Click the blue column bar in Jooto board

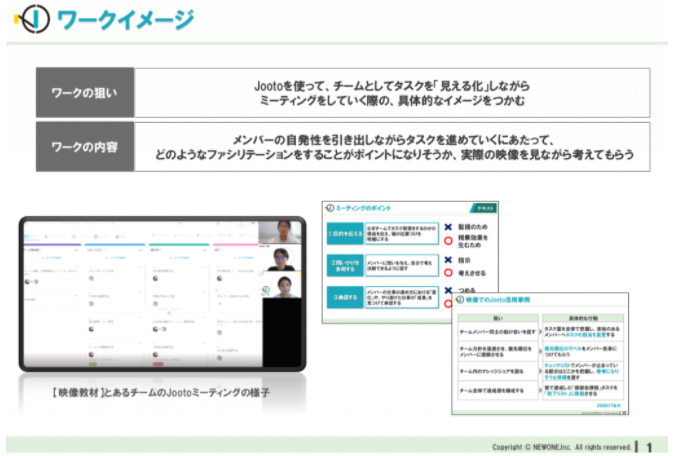pyautogui.click(x=115, y=245)
